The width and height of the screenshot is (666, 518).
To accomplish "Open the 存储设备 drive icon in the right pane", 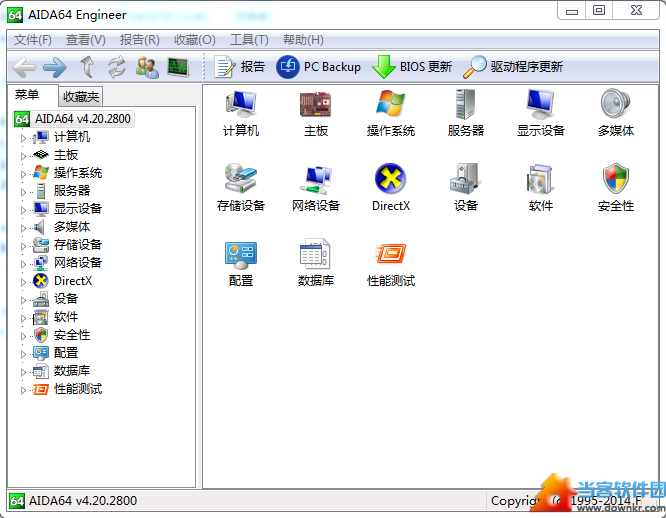I will [241, 178].
